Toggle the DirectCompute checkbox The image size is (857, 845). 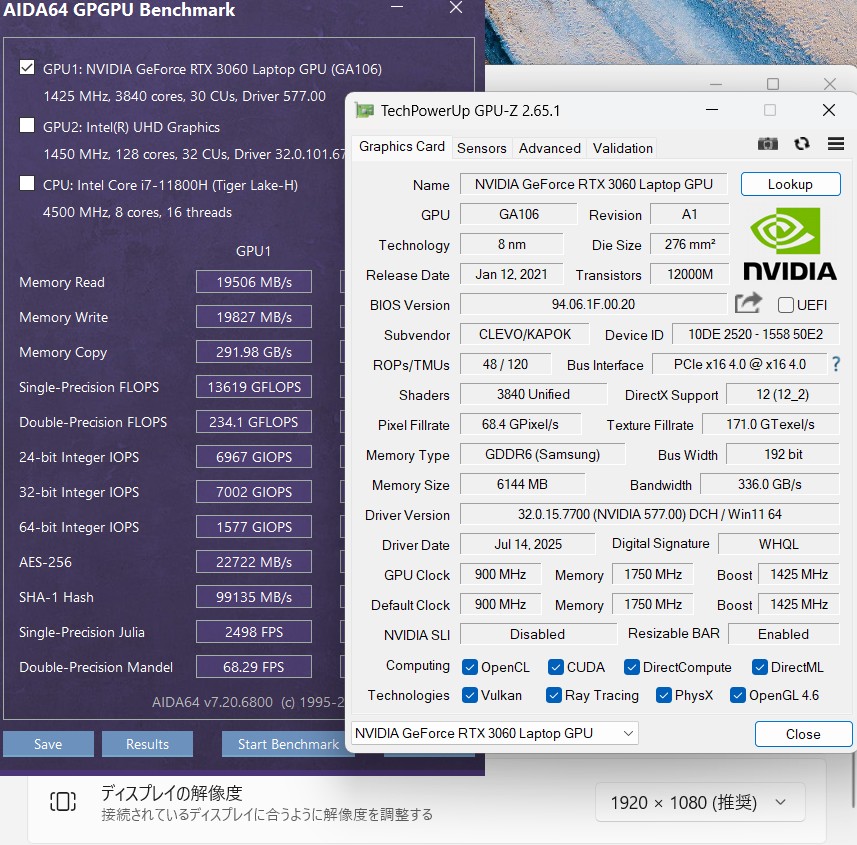point(631,667)
